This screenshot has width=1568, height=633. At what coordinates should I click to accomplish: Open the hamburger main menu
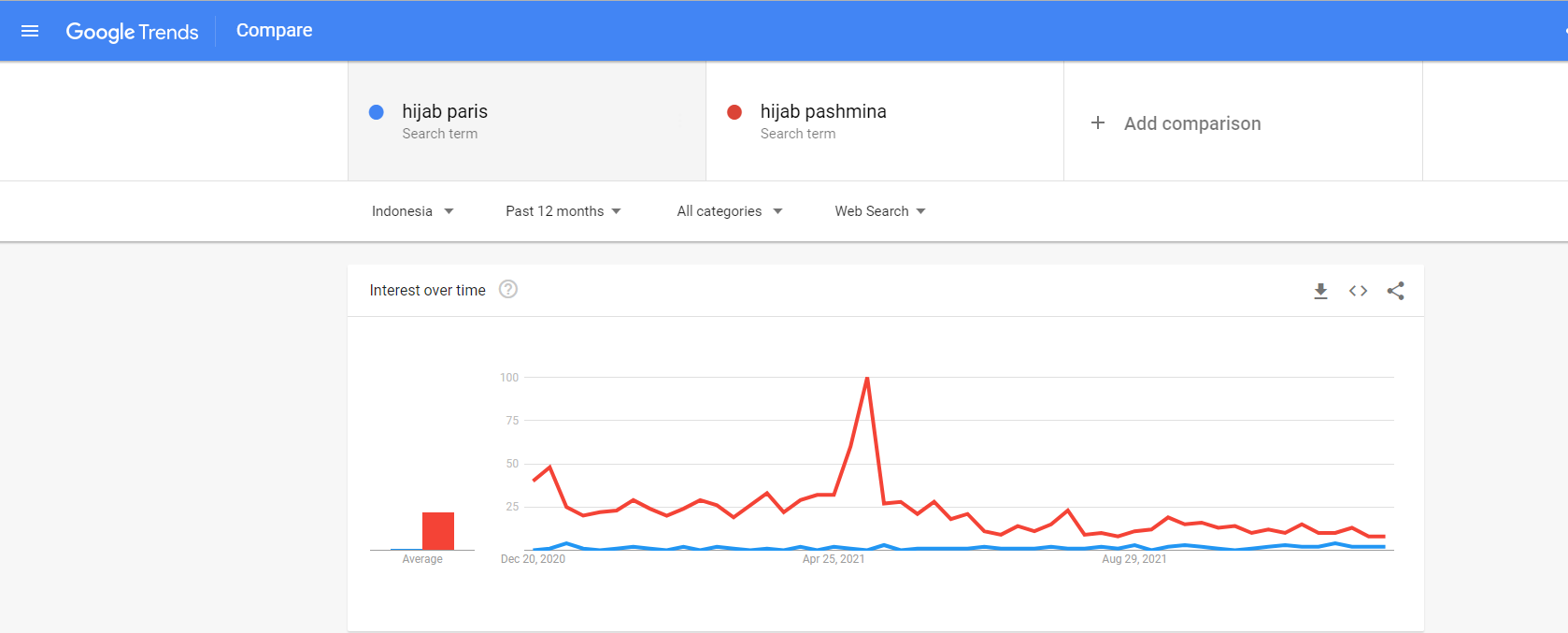pyautogui.click(x=30, y=31)
